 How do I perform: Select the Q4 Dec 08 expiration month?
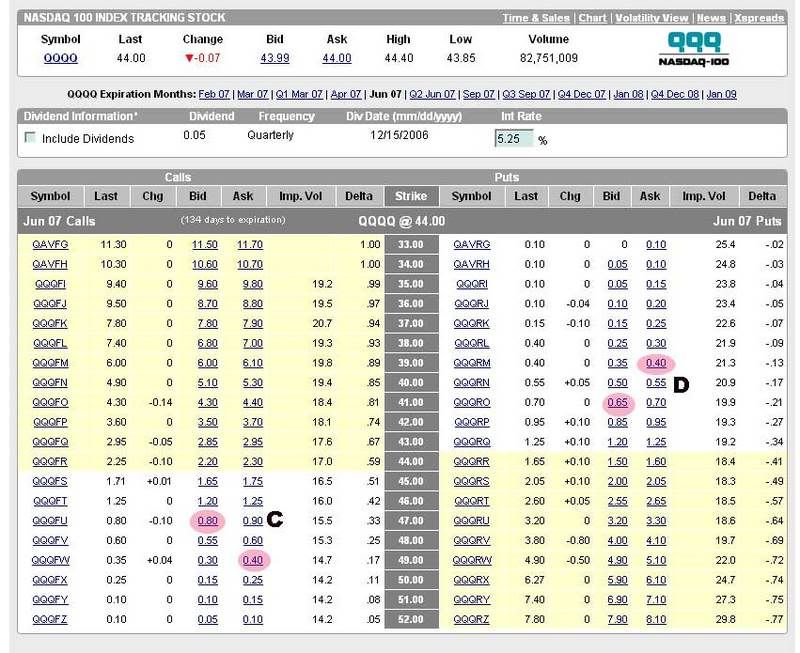click(x=675, y=94)
